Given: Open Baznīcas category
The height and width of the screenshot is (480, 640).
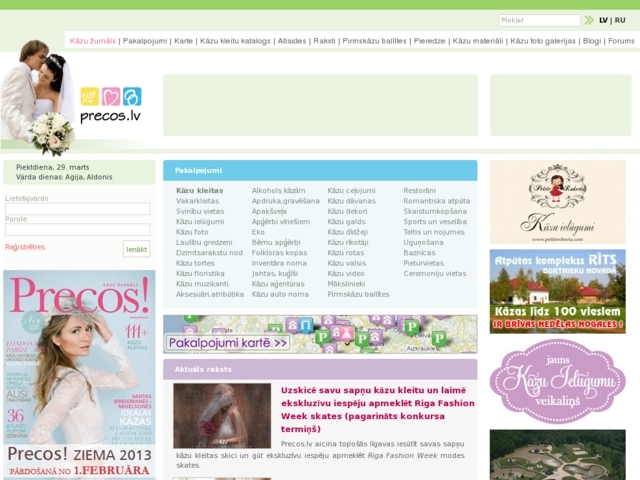Looking at the screenshot, I should (x=420, y=253).
